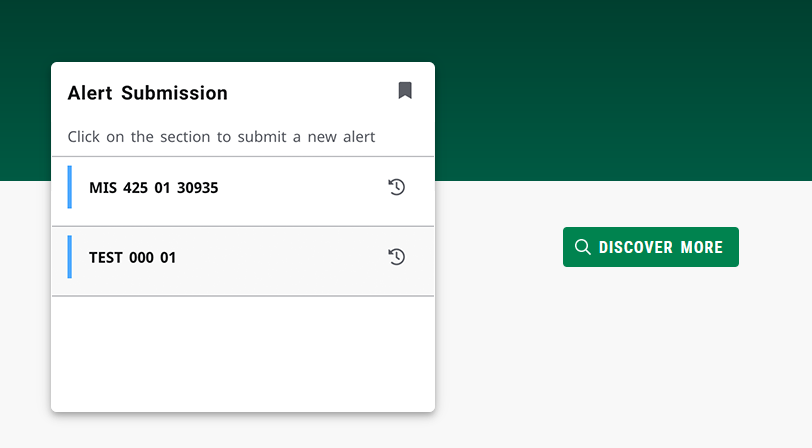
Task: Click the "DISCOVER MORE" label text
Action: click(x=660, y=247)
